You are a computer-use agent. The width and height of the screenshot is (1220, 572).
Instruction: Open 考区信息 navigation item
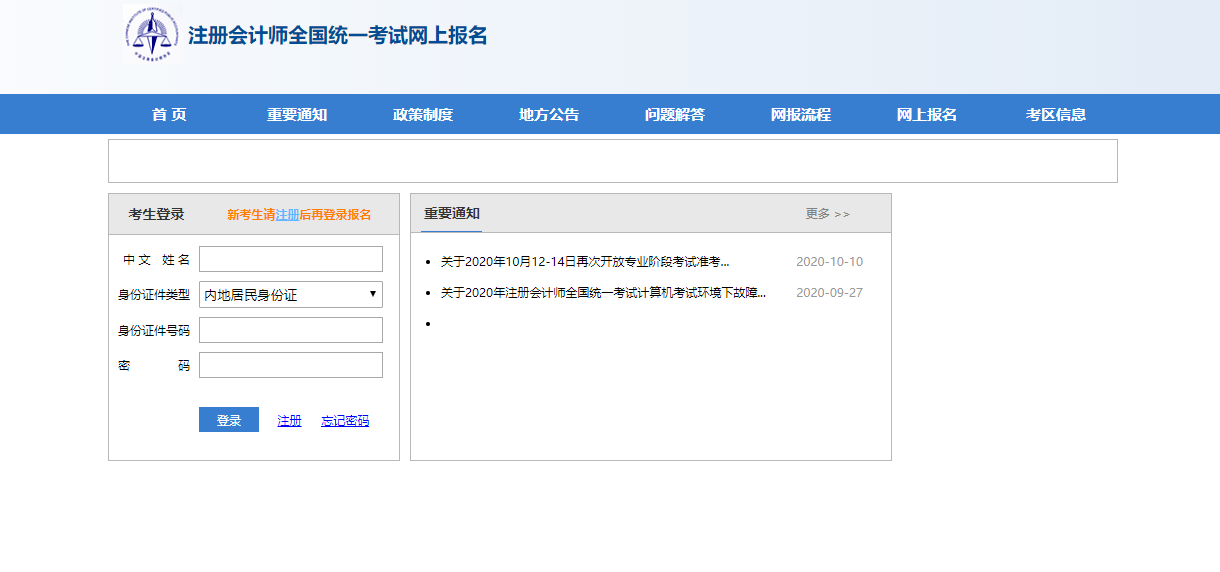point(1056,115)
